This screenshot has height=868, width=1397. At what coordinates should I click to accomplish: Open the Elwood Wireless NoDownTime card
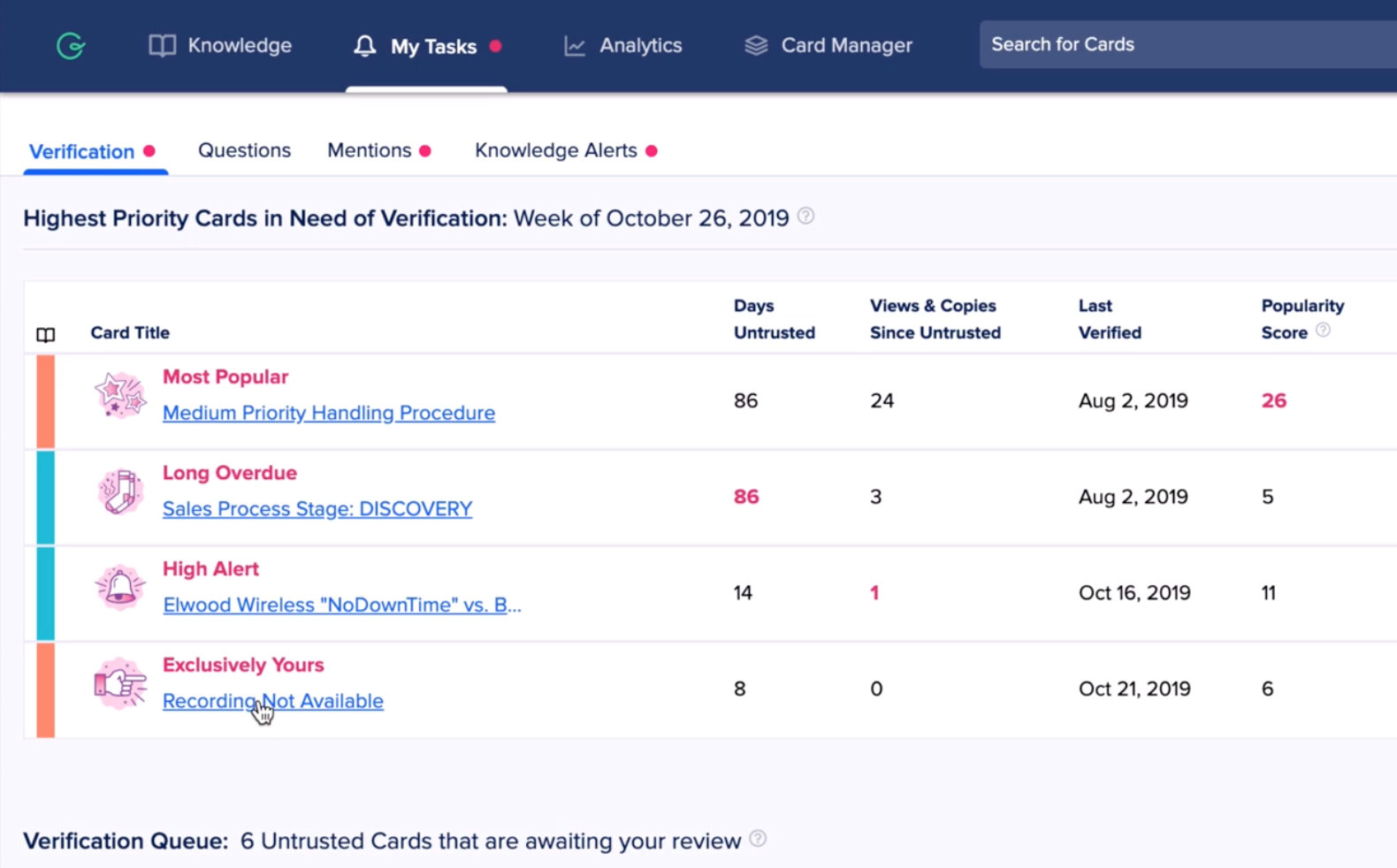coord(341,605)
